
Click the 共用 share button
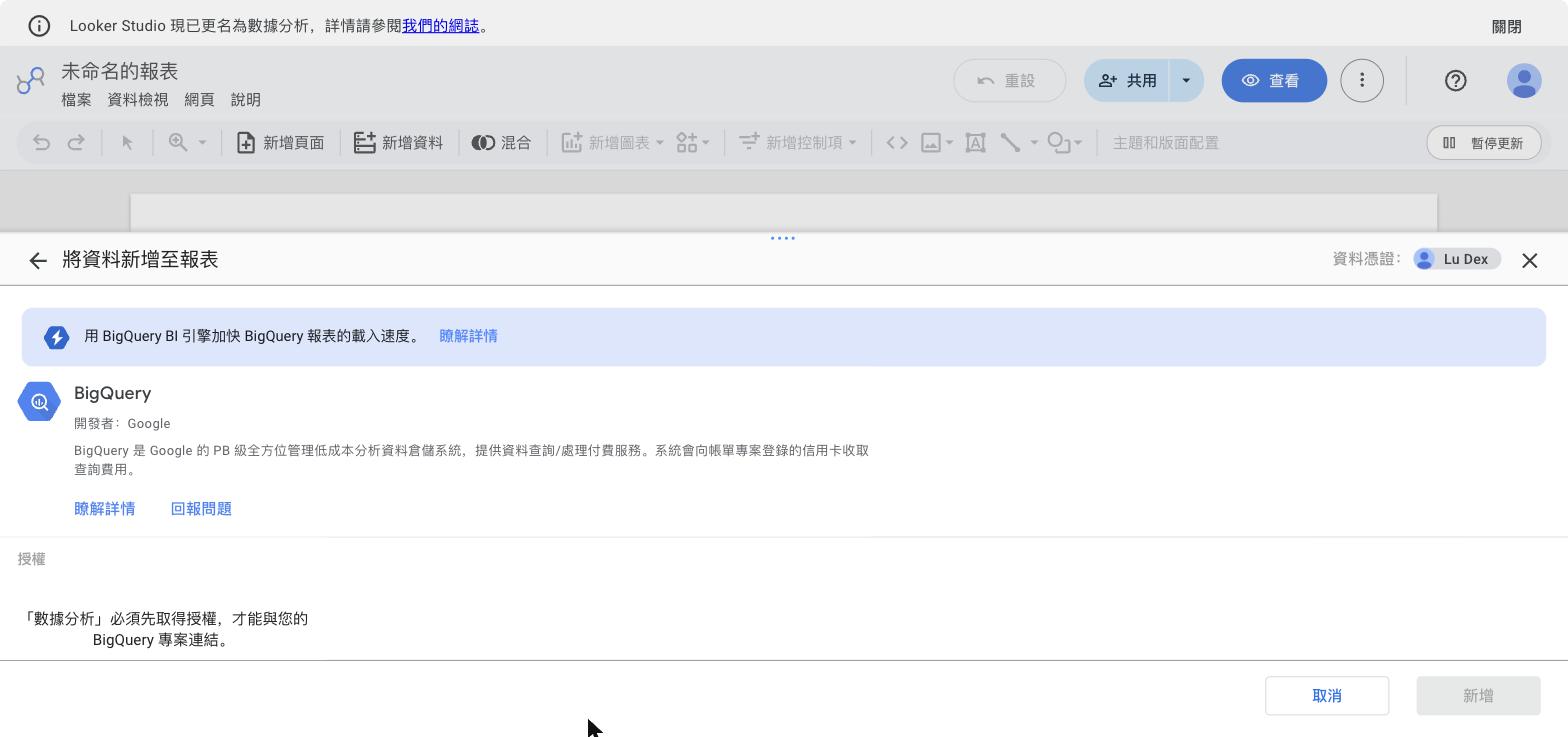pos(1127,81)
